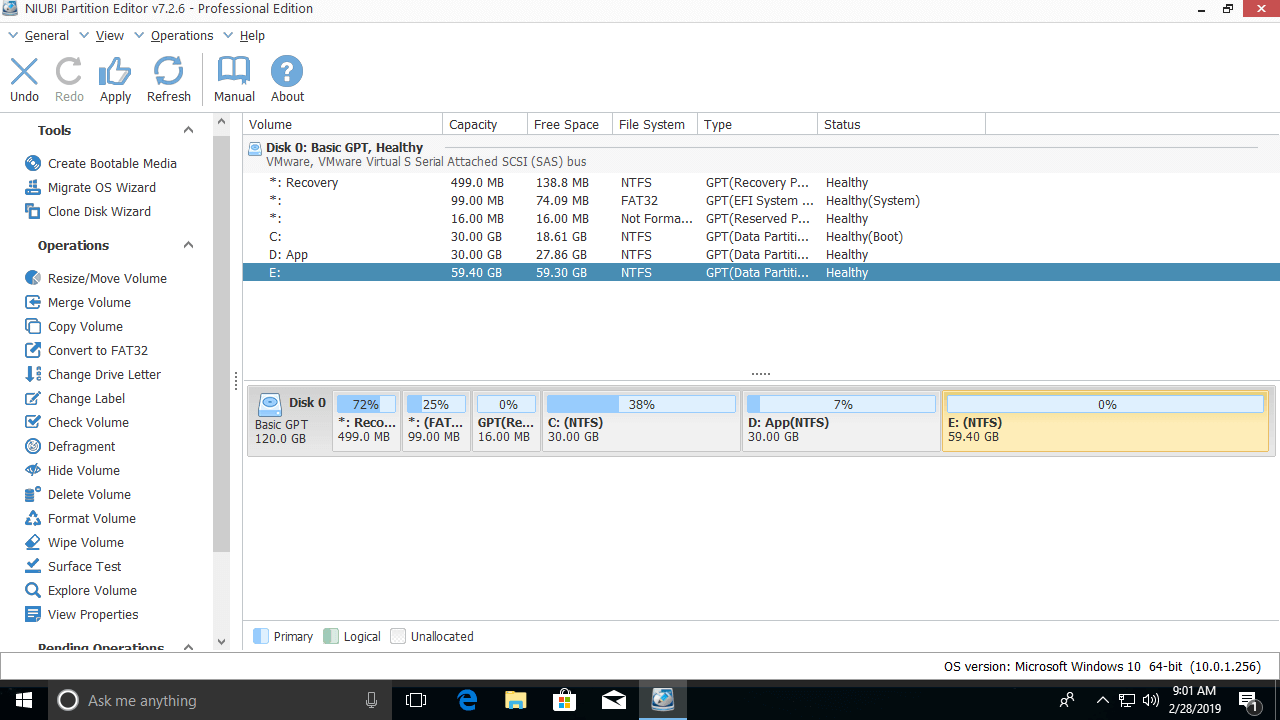Click the sidebar scrollbar down arrow
This screenshot has height=720, width=1280.
(221, 641)
